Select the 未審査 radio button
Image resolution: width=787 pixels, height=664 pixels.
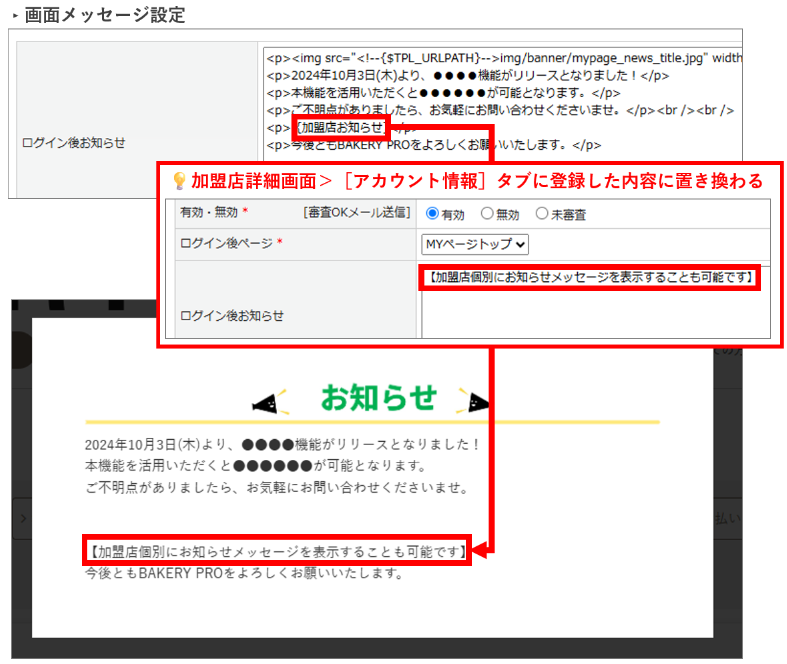542,213
